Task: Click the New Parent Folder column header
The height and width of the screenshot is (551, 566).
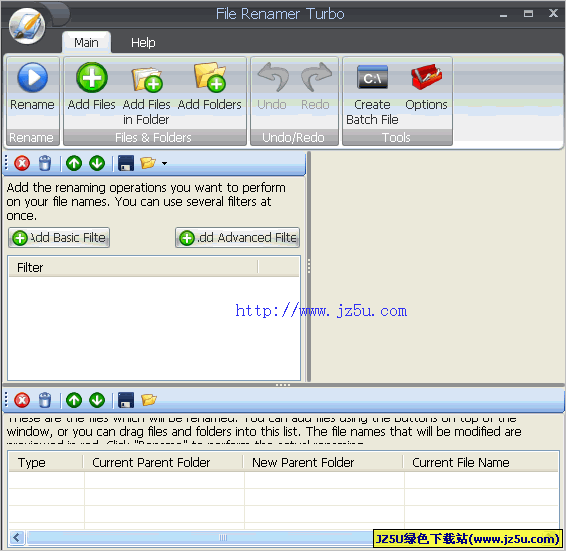Action: [x=323, y=463]
